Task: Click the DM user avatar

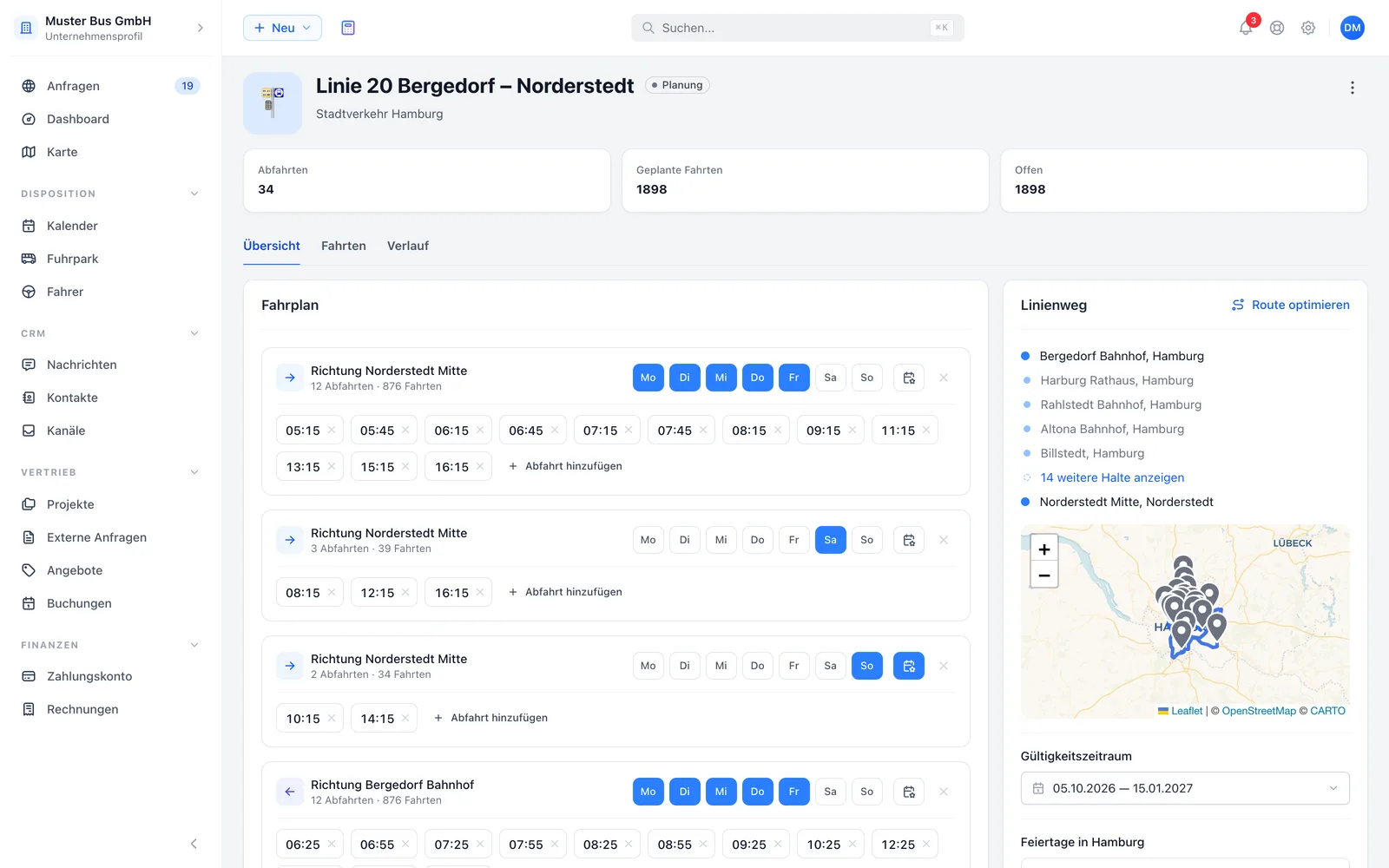Action: tap(1352, 28)
